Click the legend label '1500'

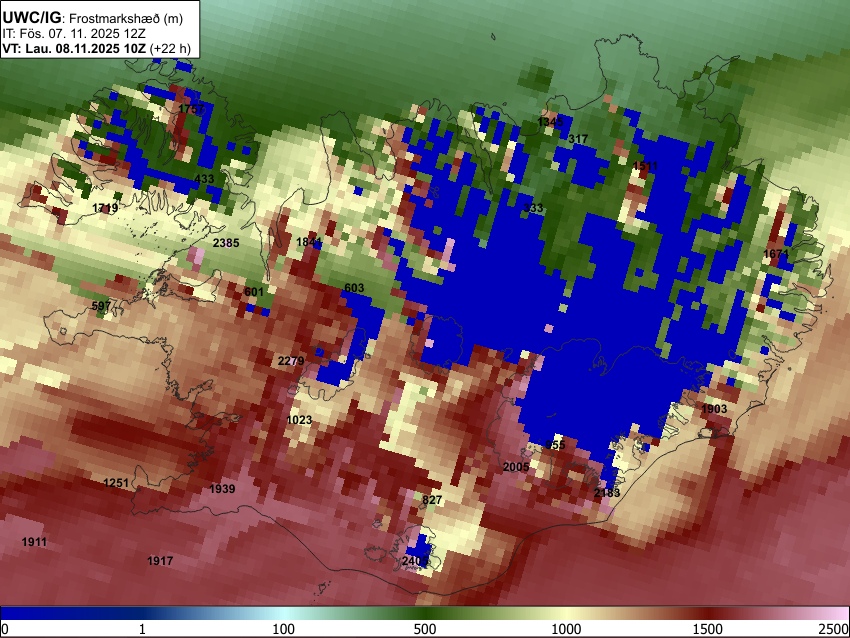click(x=708, y=629)
